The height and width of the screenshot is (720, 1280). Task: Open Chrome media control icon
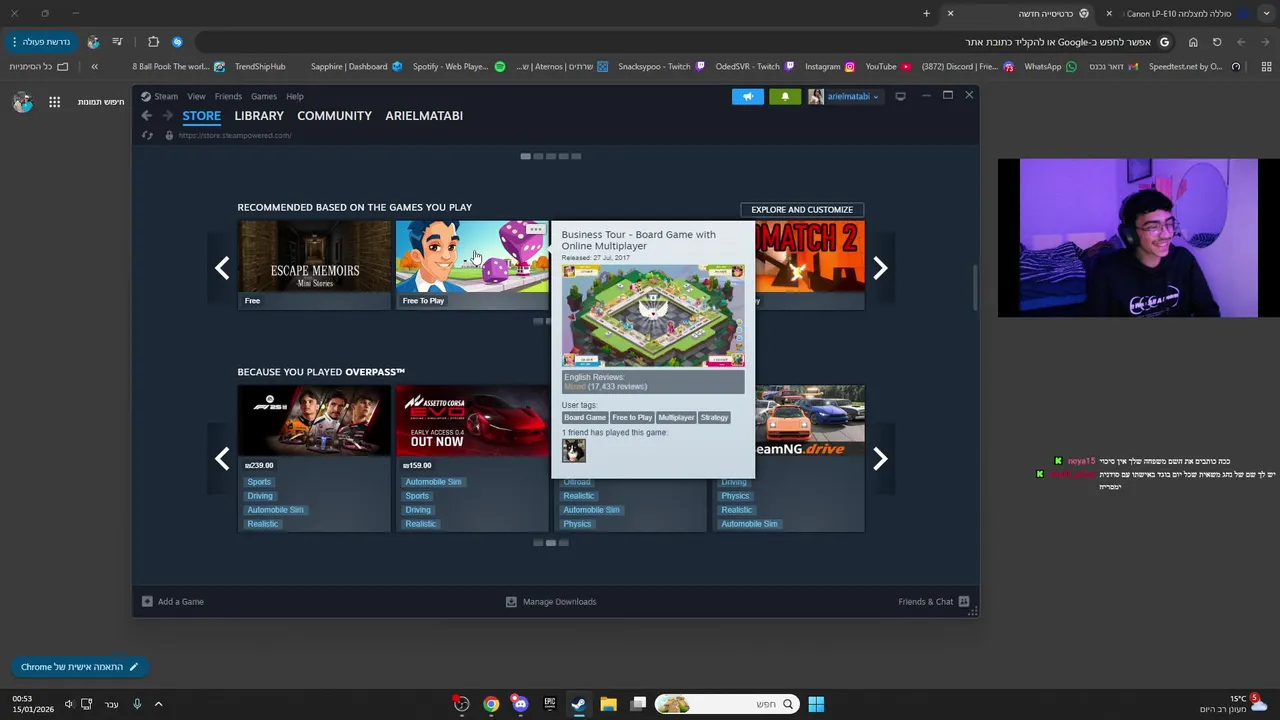pyautogui.click(x=117, y=42)
